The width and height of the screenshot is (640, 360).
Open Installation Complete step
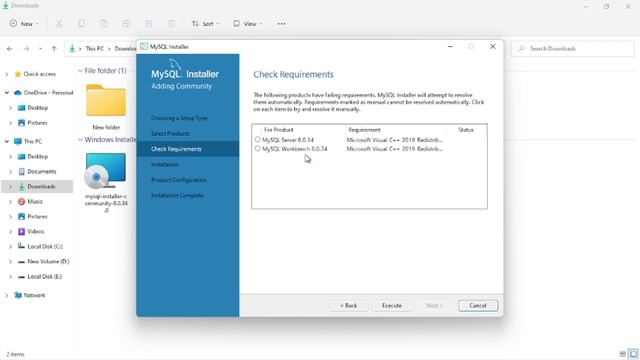click(x=177, y=196)
